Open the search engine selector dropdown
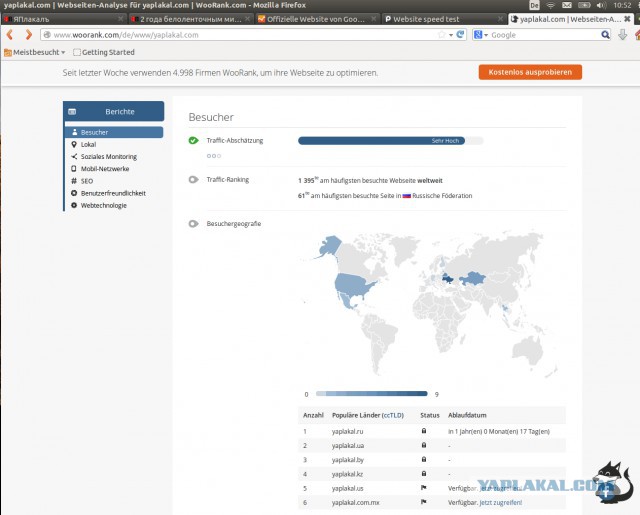This screenshot has width=640, height=515. (480, 35)
